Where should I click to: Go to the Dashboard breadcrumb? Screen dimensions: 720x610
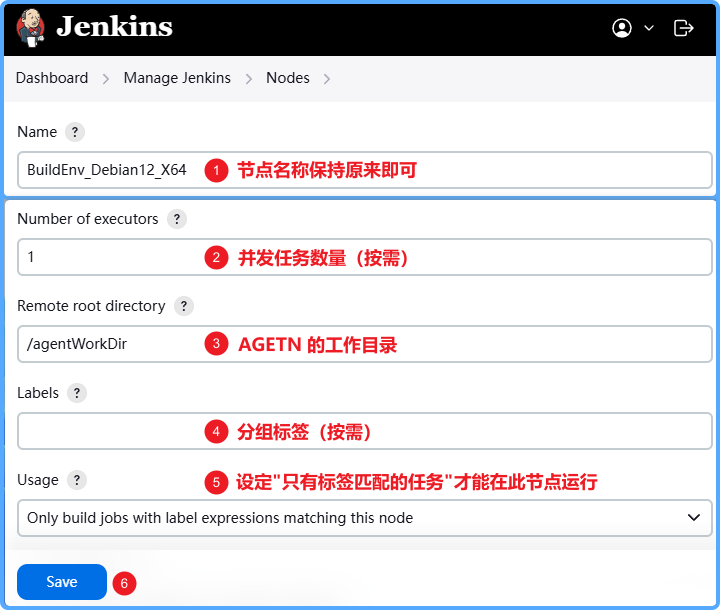tap(52, 78)
